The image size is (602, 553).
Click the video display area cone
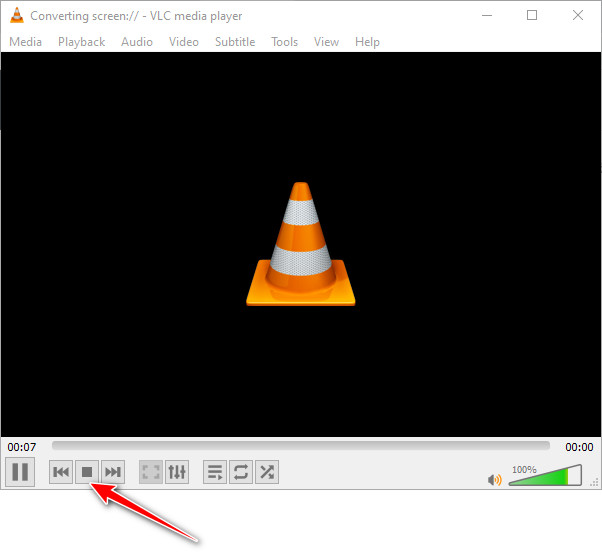[x=301, y=244]
